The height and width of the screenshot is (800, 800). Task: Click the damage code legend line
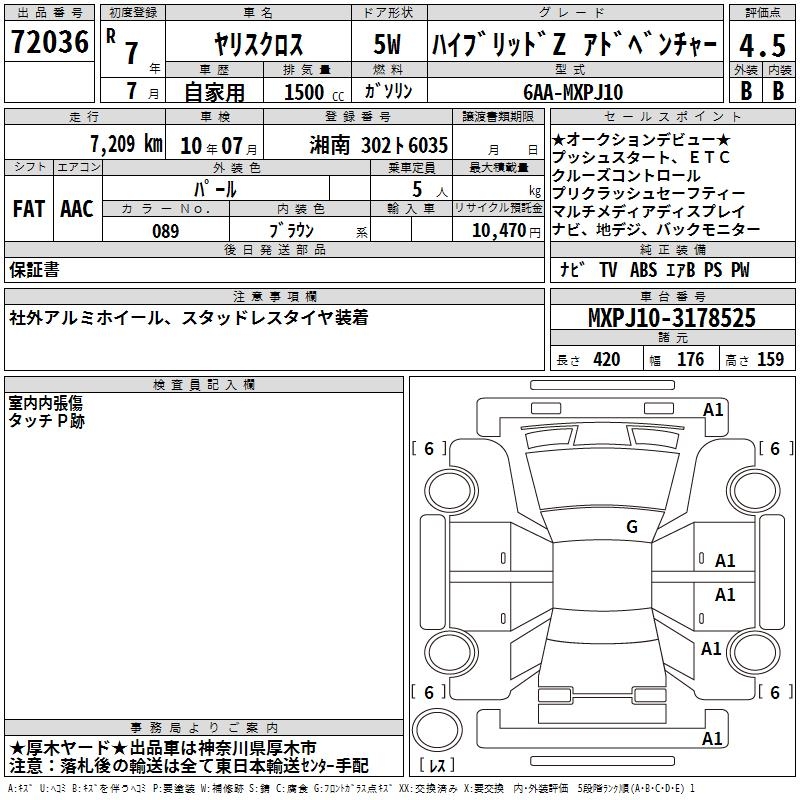352,789
